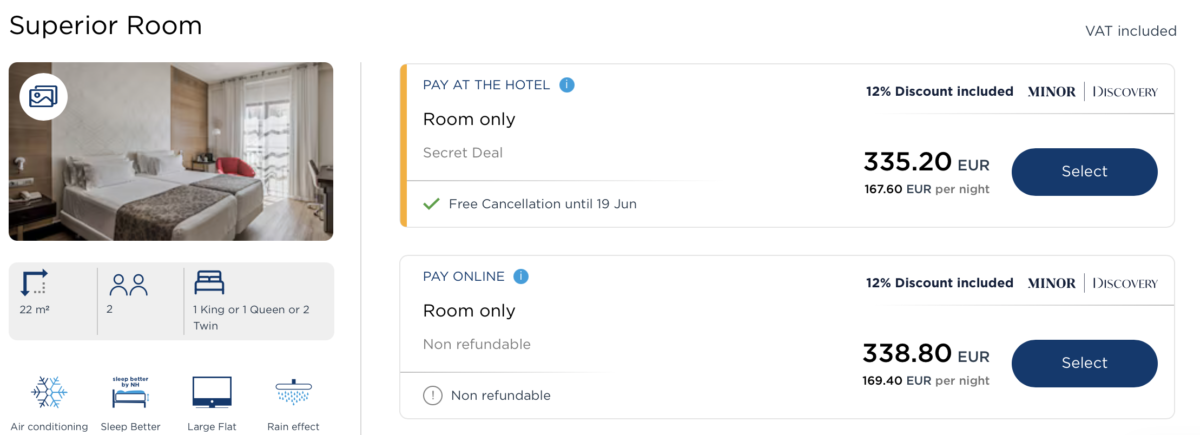Click the room size 22 m² icon

(x=34, y=283)
